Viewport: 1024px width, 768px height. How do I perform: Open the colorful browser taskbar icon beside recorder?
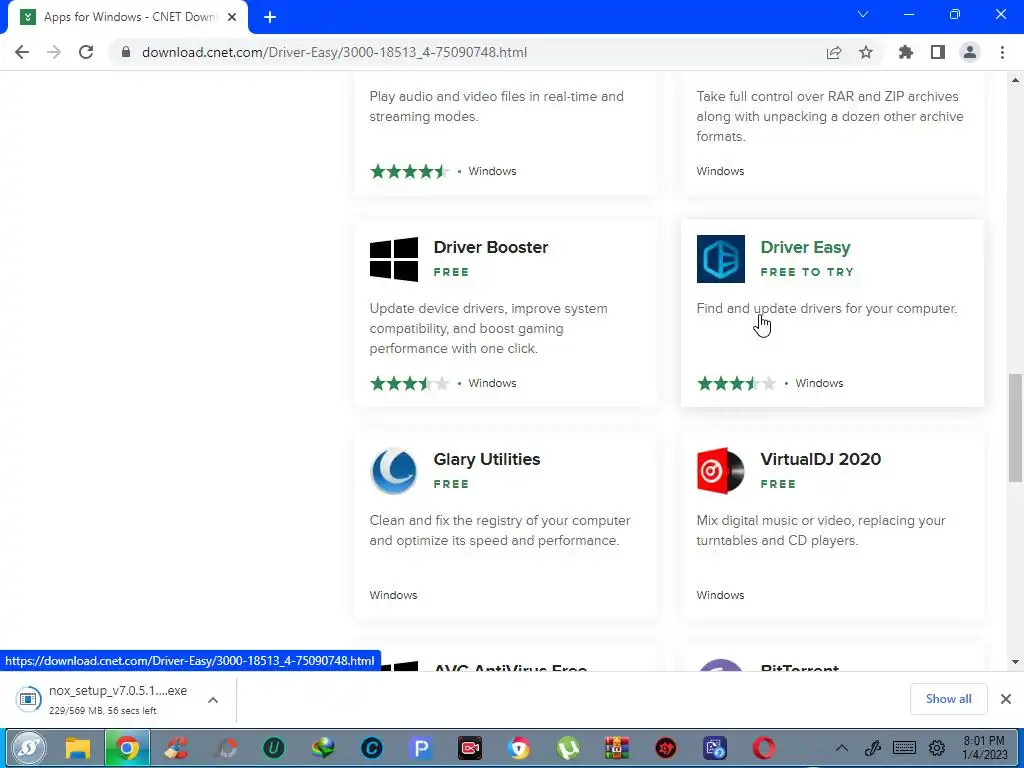[x=519, y=748]
